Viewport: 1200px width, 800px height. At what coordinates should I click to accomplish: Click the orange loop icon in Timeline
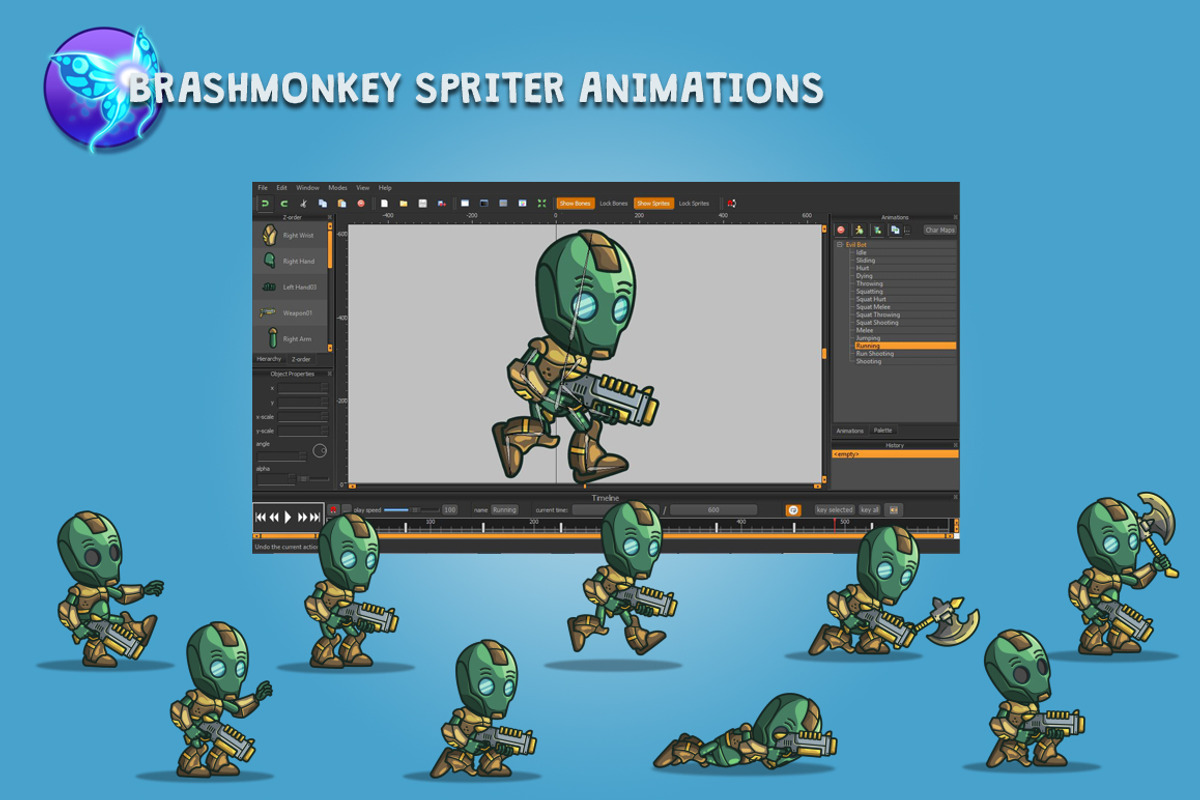(x=794, y=510)
